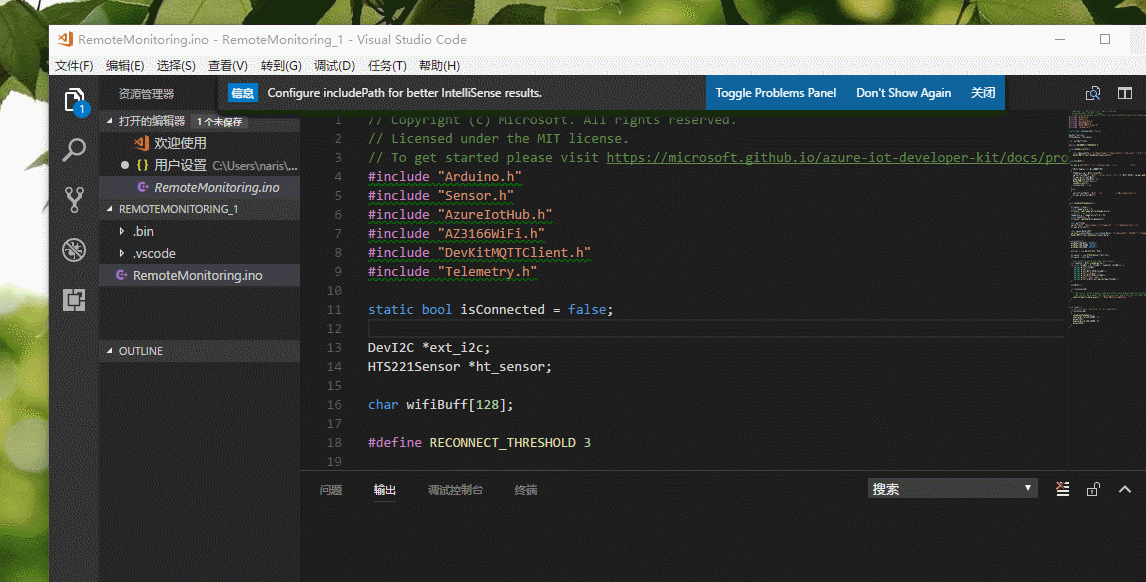Click the globe-shaped icon in the activity bar

click(73, 249)
